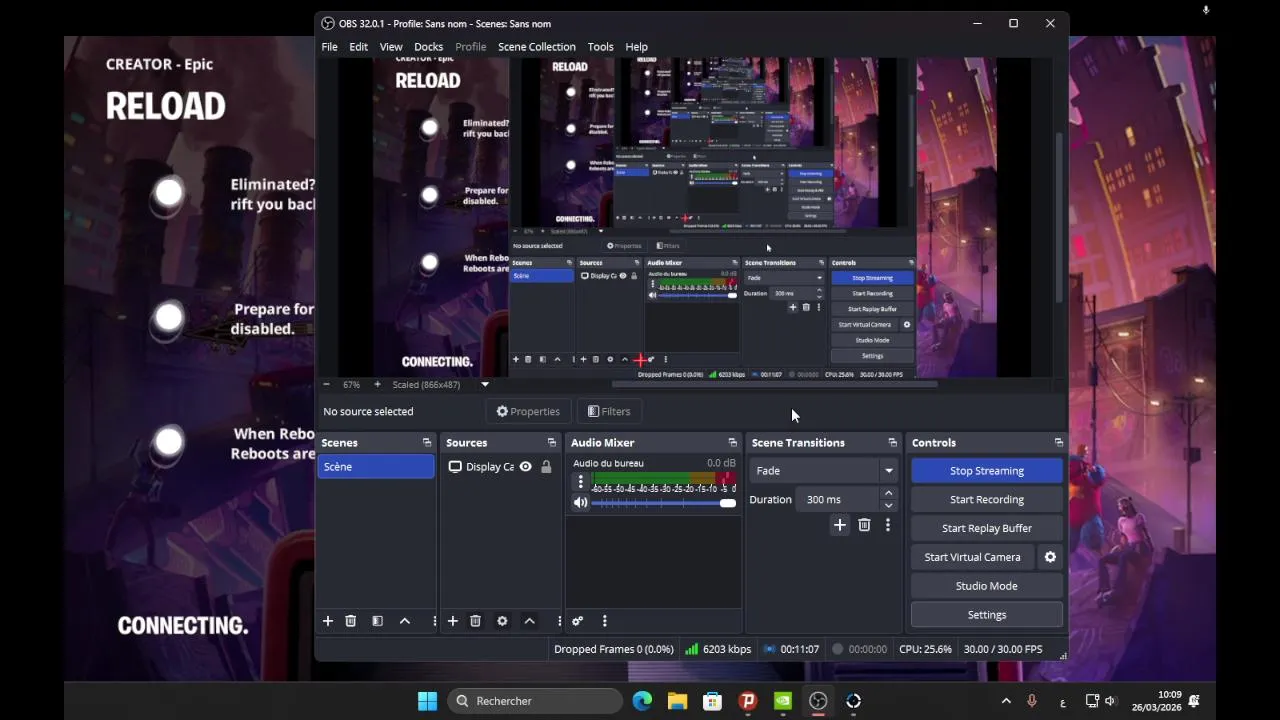Open File menu
The height and width of the screenshot is (720, 1280).
click(x=329, y=47)
